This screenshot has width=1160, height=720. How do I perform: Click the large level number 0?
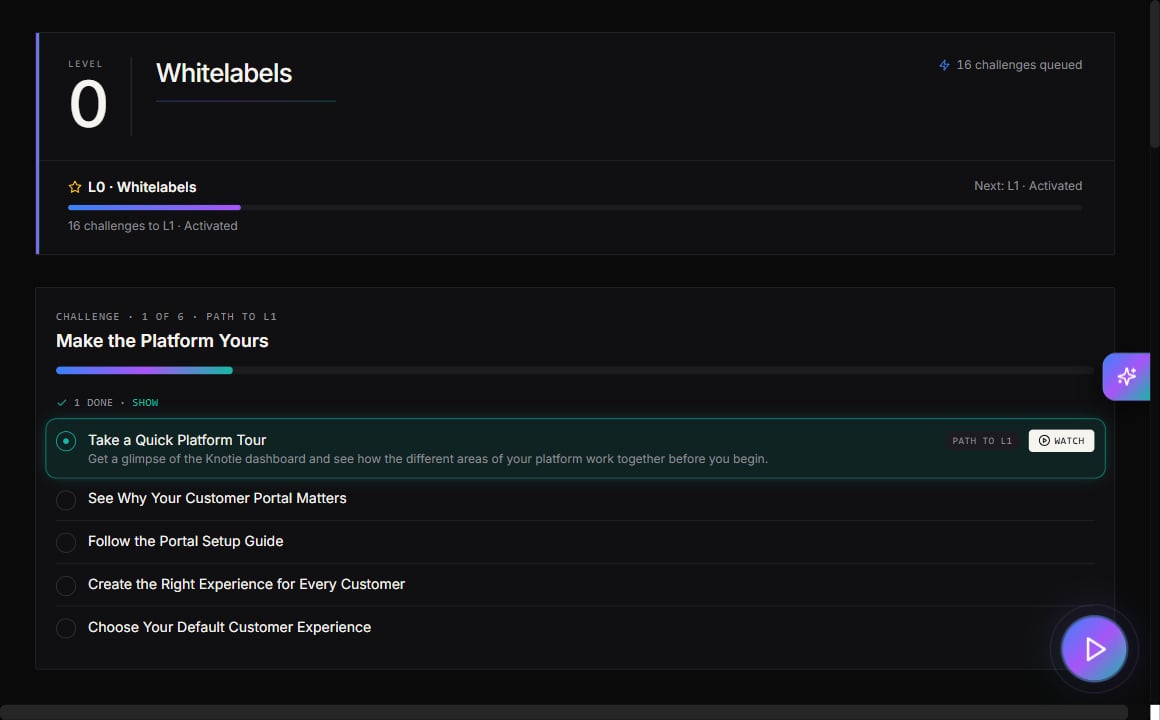pos(88,104)
